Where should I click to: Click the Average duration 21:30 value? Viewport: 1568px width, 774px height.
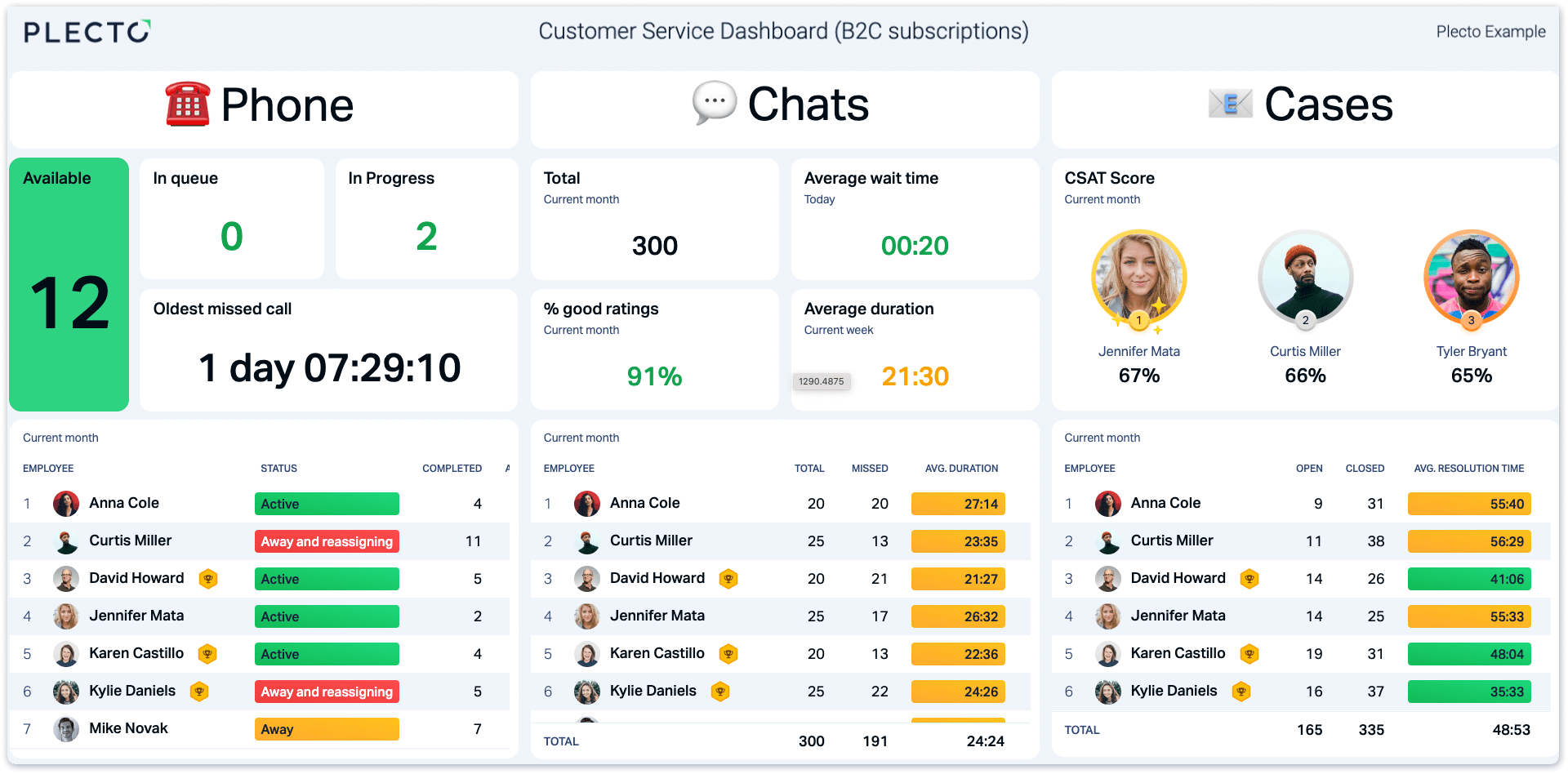(x=915, y=376)
